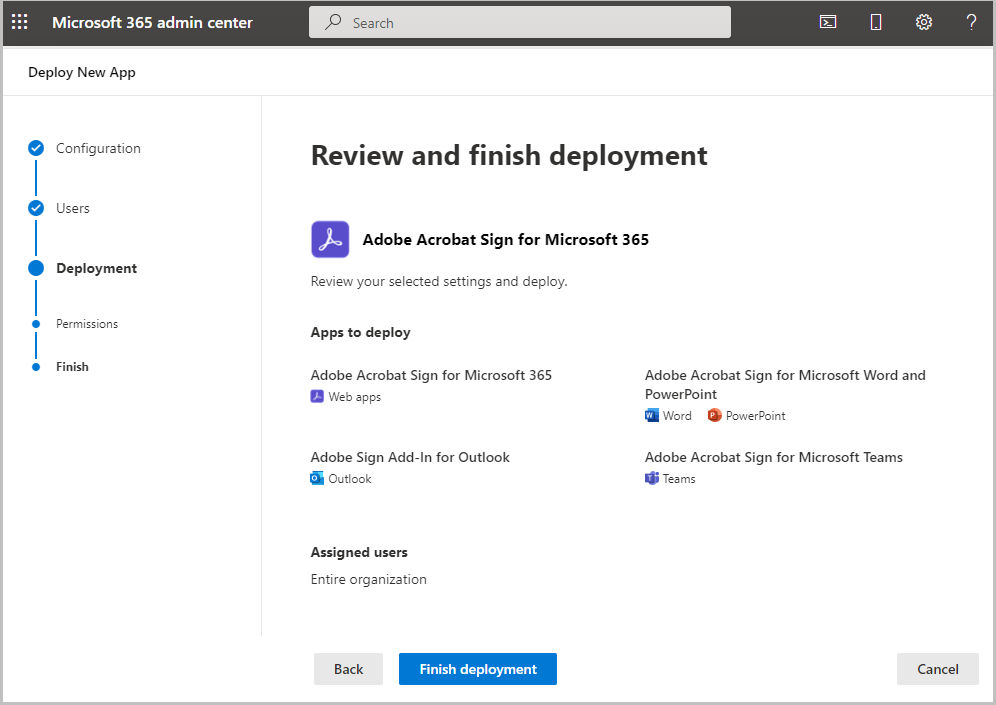Click the Adobe Acrobat Sign app logo
Image resolution: width=996 pixels, height=705 pixels.
coord(330,239)
